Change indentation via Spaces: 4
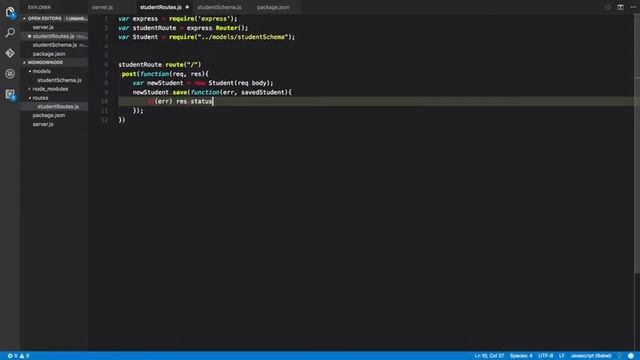 click(x=521, y=356)
